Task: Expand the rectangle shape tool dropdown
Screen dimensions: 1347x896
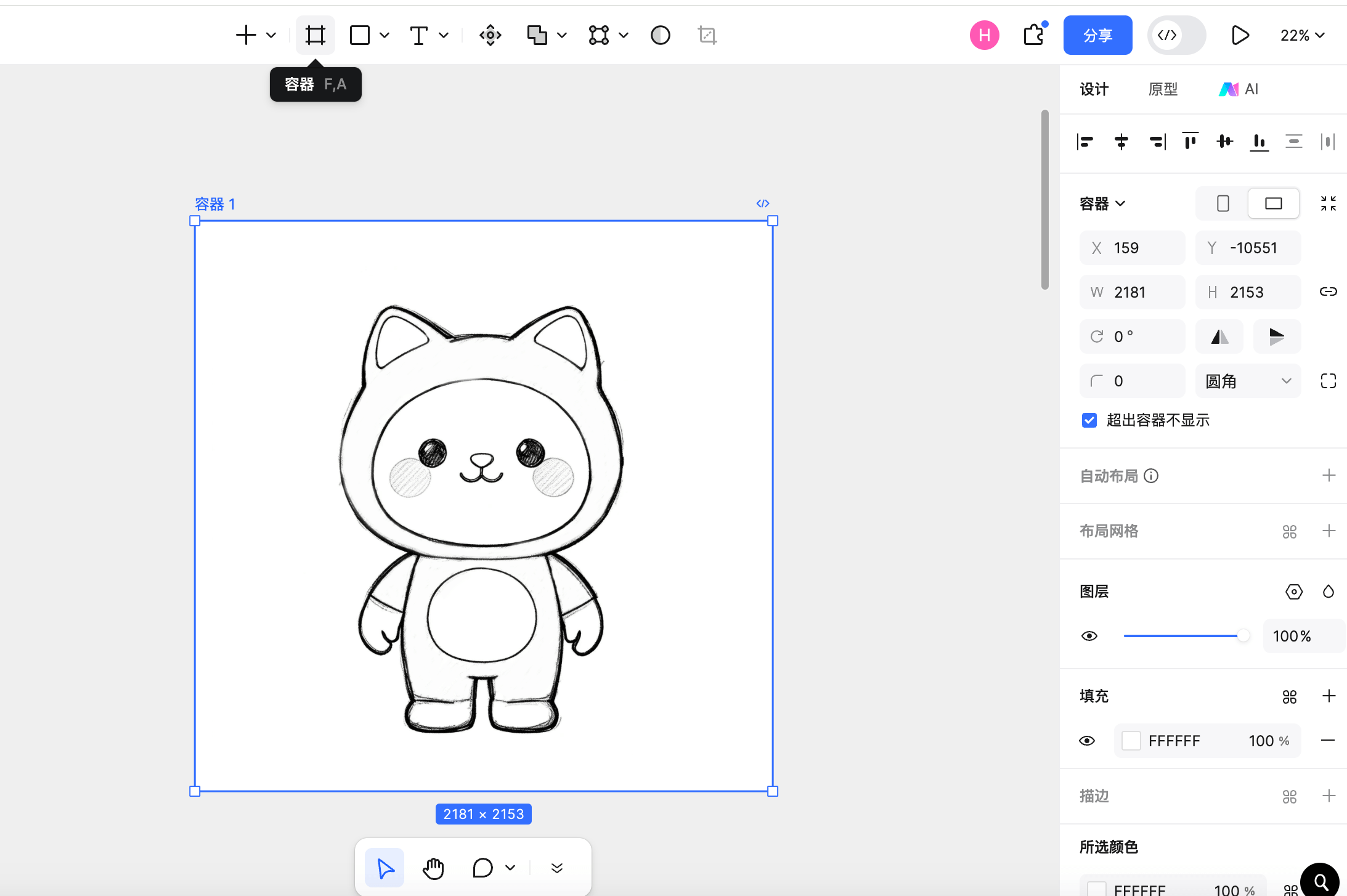Action: pos(385,35)
